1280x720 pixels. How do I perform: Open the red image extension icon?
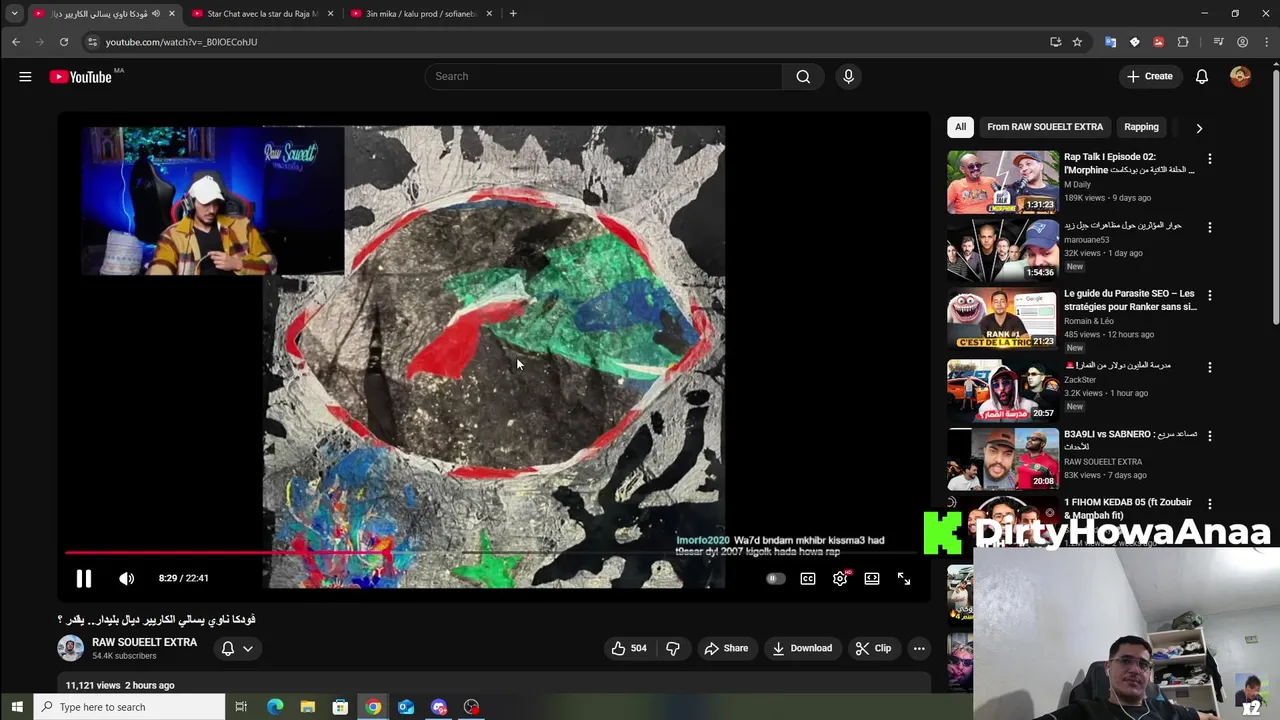click(x=1158, y=42)
